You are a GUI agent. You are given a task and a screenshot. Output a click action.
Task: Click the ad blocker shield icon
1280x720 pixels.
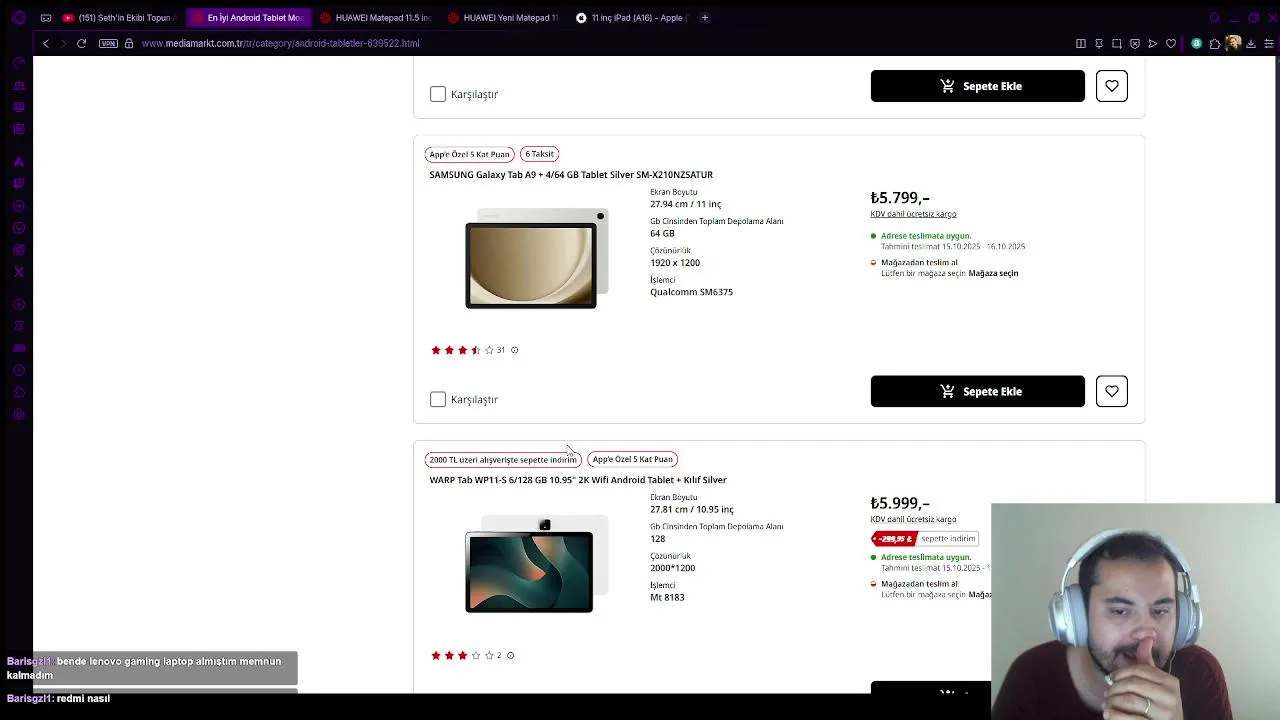coord(1135,43)
